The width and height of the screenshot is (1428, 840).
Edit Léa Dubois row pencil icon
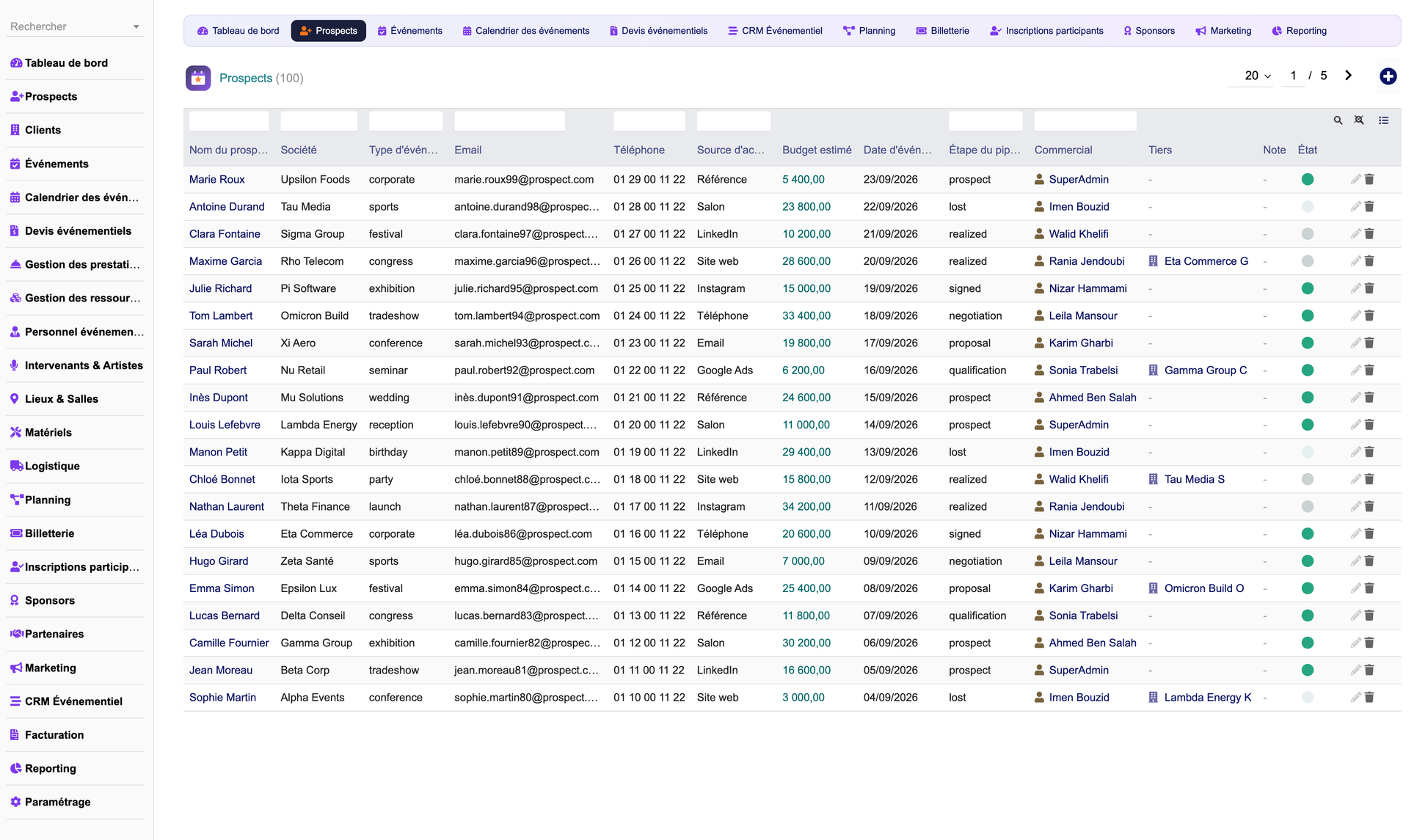1355,534
